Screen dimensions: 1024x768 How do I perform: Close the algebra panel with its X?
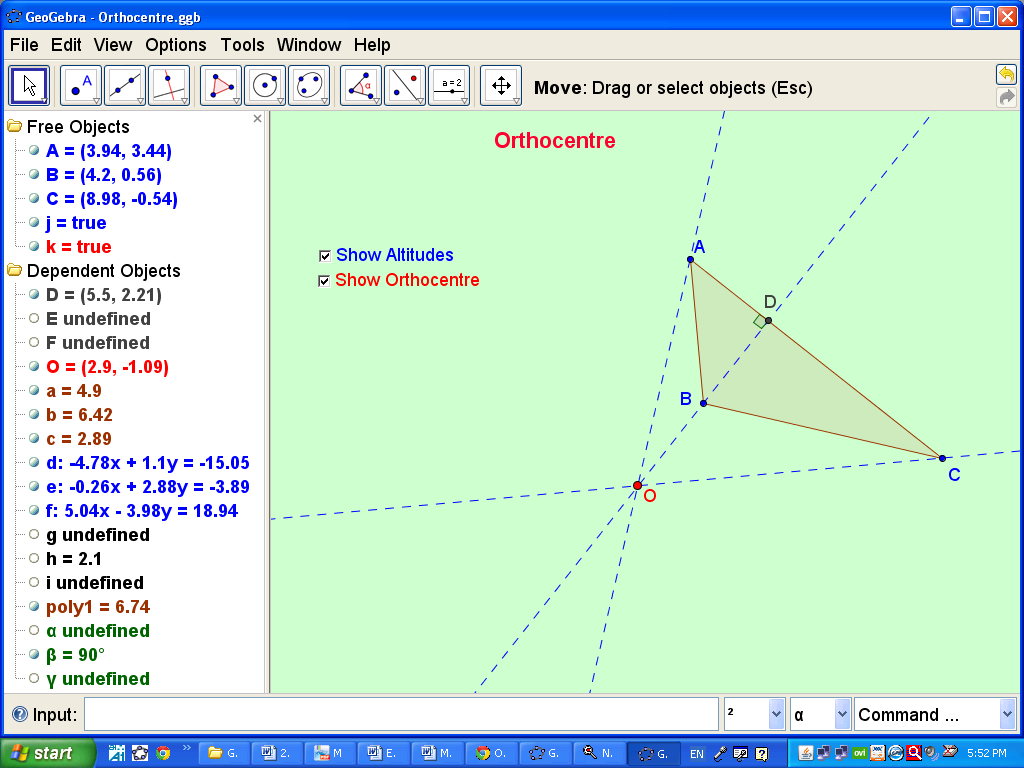(x=257, y=118)
